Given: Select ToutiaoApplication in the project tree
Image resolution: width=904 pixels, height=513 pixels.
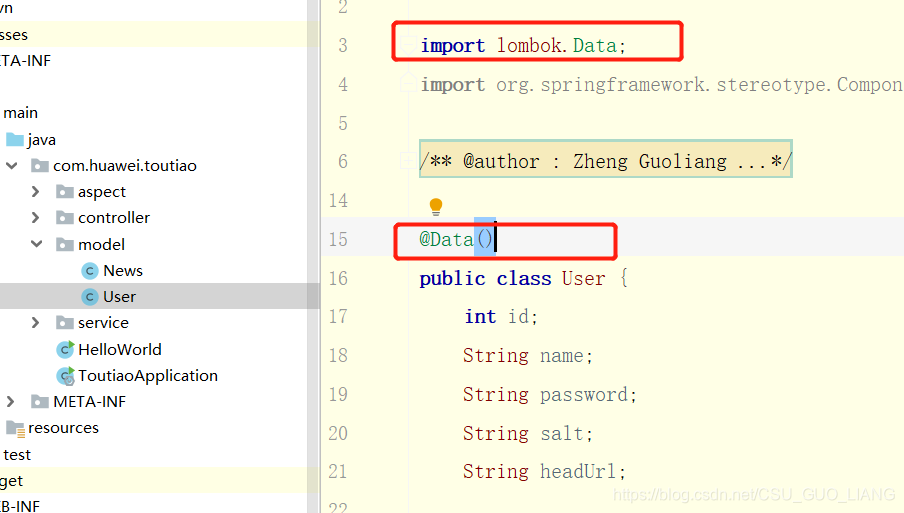Looking at the screenshot, I should 148,376.
